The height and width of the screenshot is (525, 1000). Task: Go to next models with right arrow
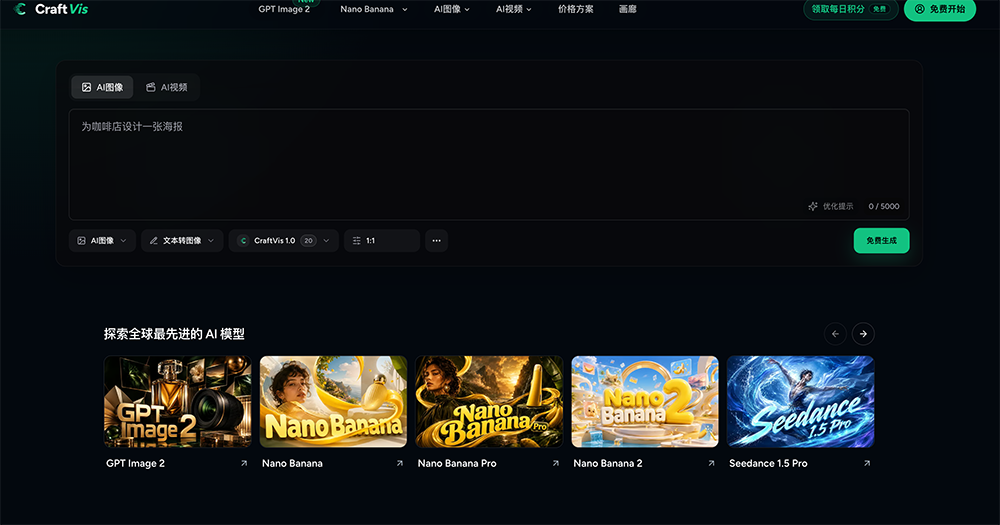pyautogui.click(x=864, y=334)
